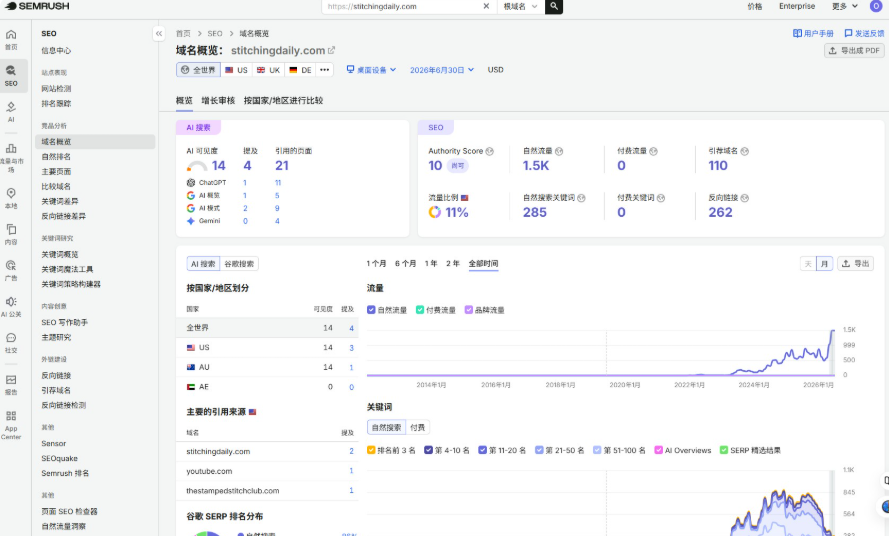Click the 导出 chart export button

[856, 264]
